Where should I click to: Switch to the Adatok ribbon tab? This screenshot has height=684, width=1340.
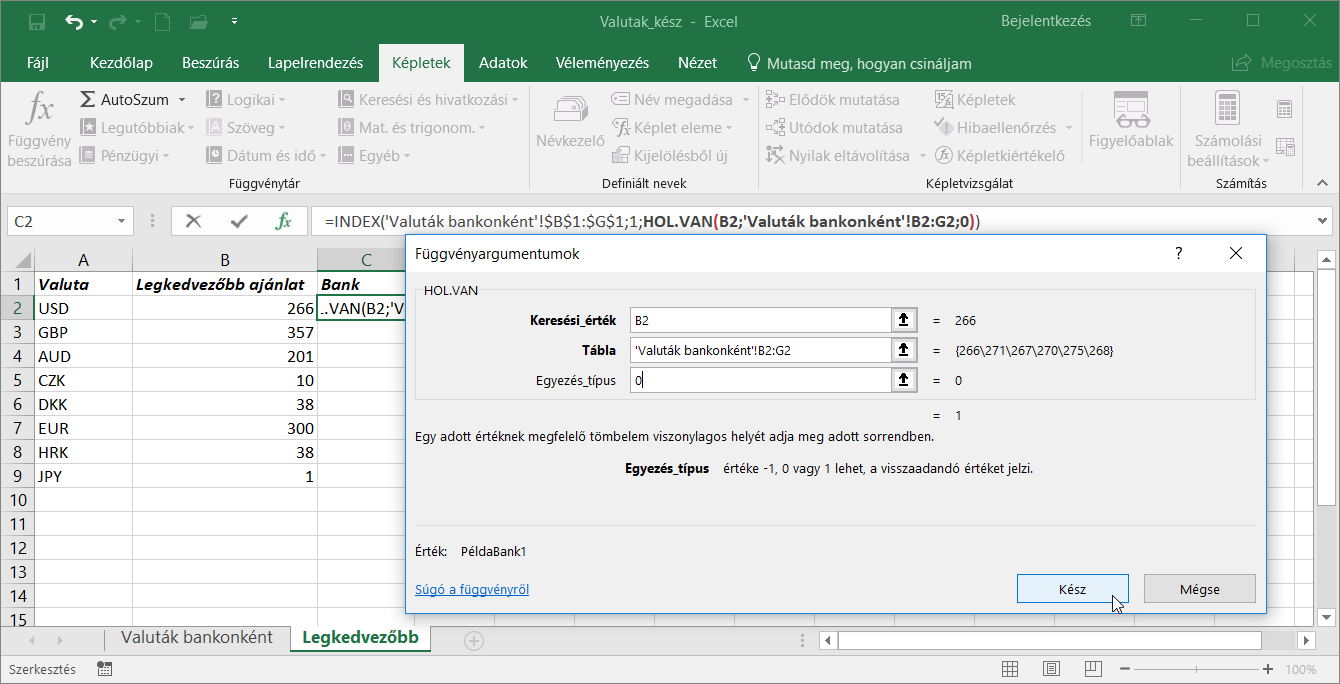(x=503, y=63)
